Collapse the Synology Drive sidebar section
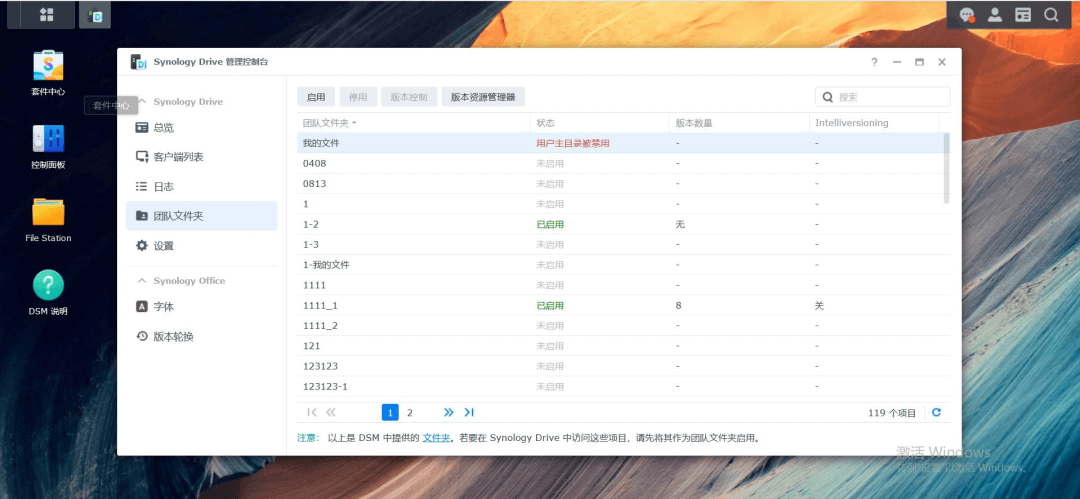This screenshot has height=499, width=1080. 141,102
